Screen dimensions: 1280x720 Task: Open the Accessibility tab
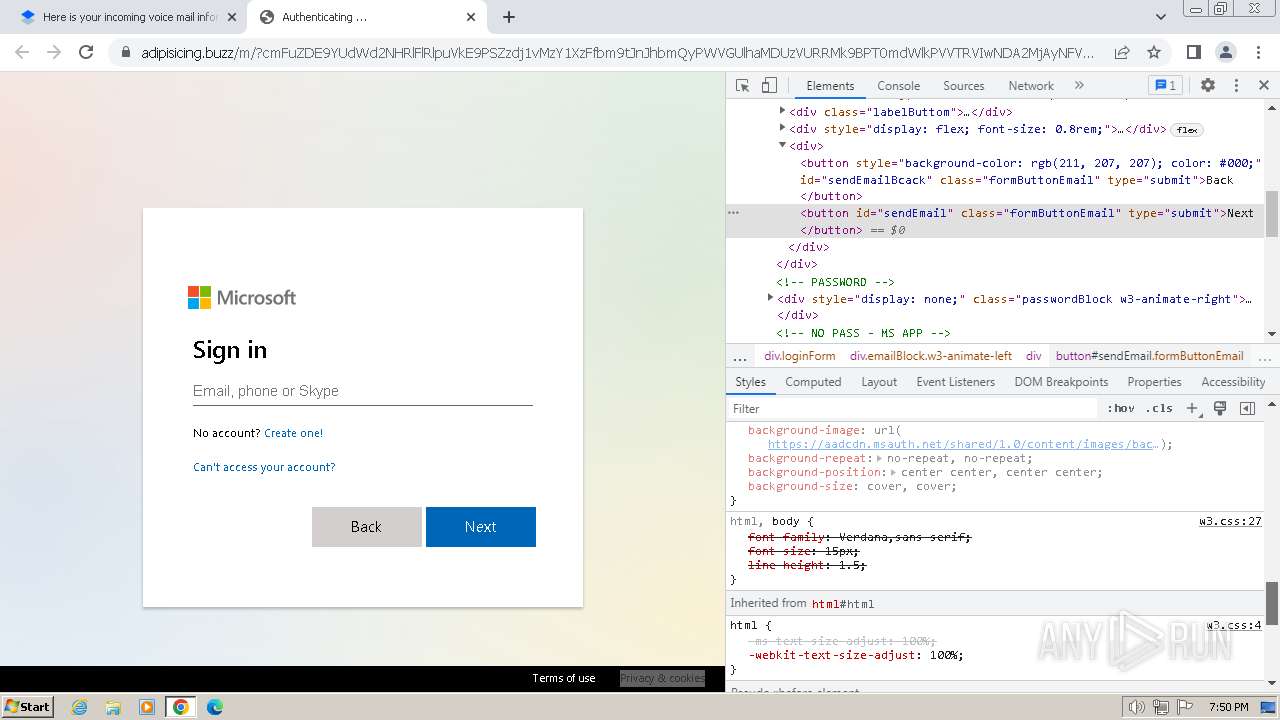coord(1233,382)
